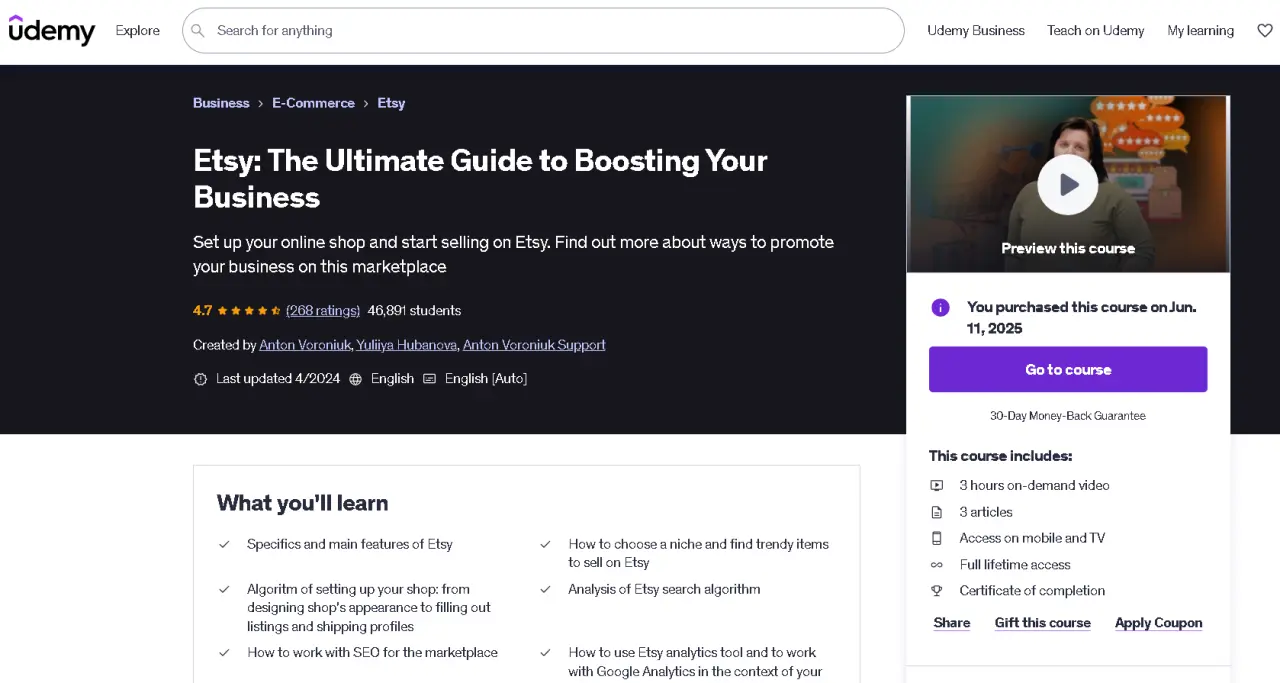Click checkmark beside Algoritm of setting up

pyautogui.click(x=224, y=590)
